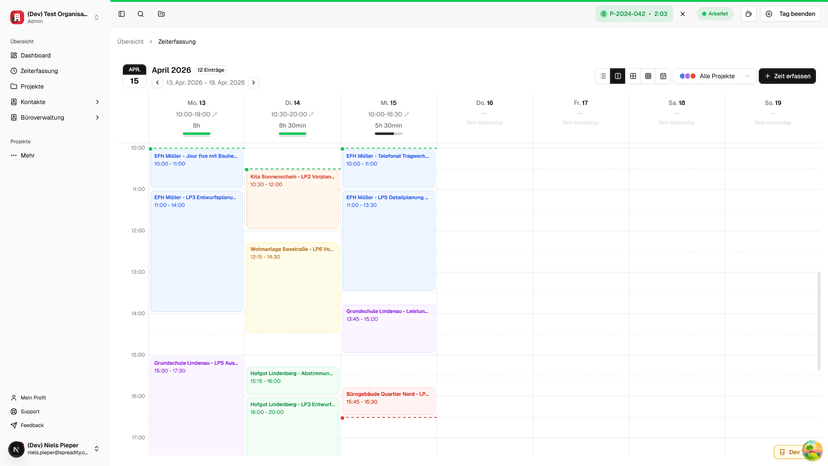Edit Tuesday work hours pencil icon
Screen dimensions: 828x466
pyautogui.click(x=312, y=115)
